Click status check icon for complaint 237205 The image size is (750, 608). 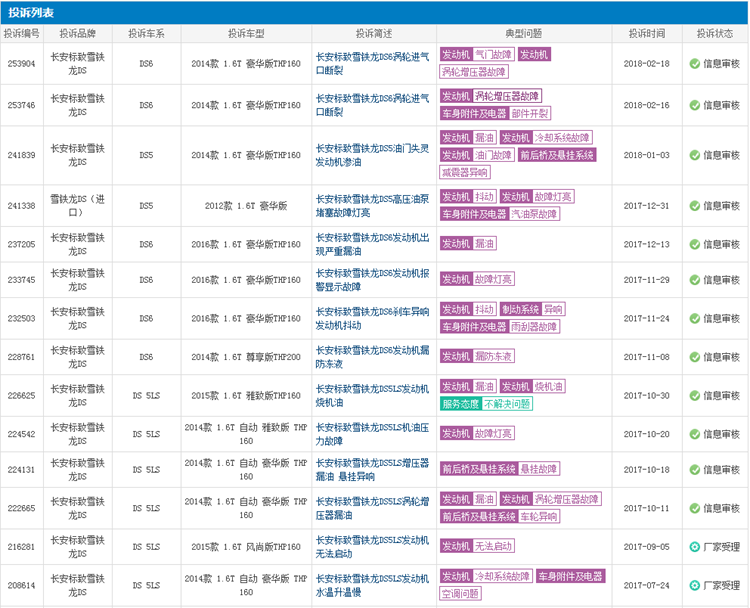pos(695,244)
